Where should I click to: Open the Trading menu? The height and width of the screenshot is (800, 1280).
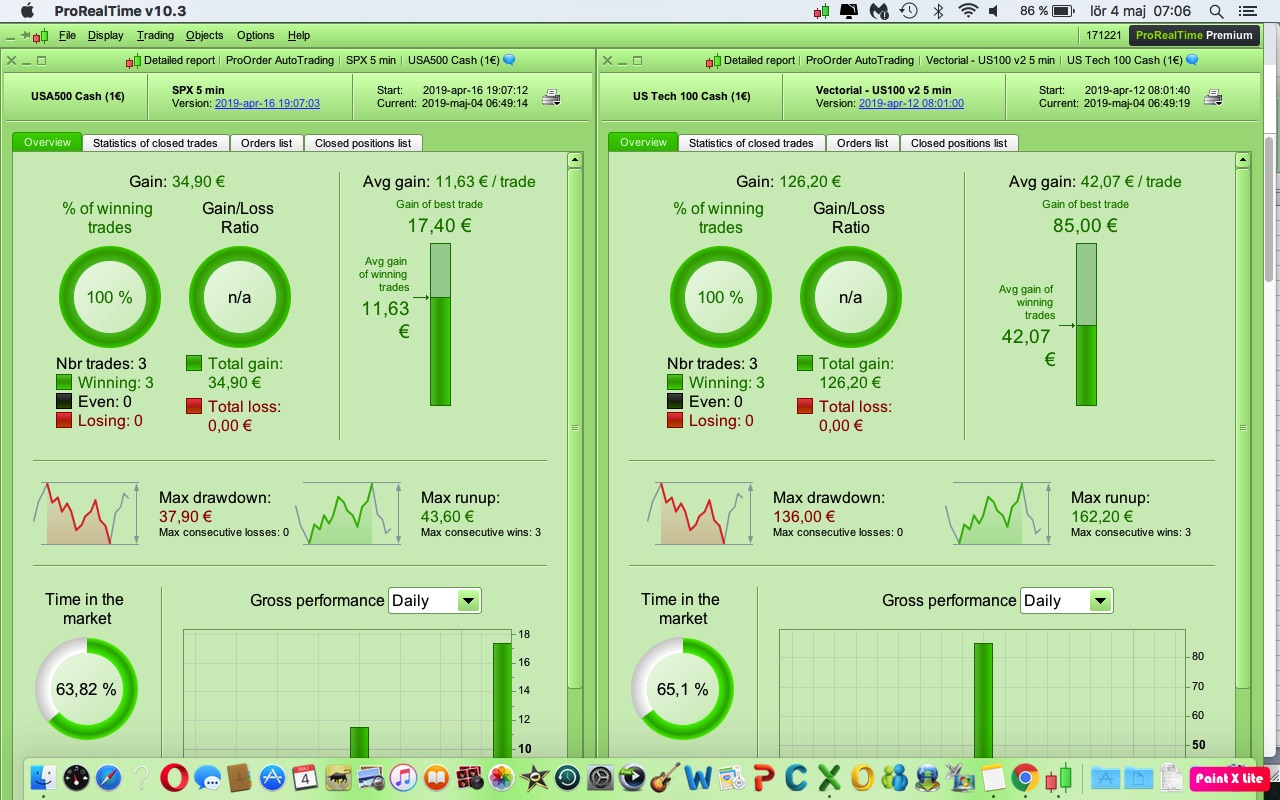(155, 35)
